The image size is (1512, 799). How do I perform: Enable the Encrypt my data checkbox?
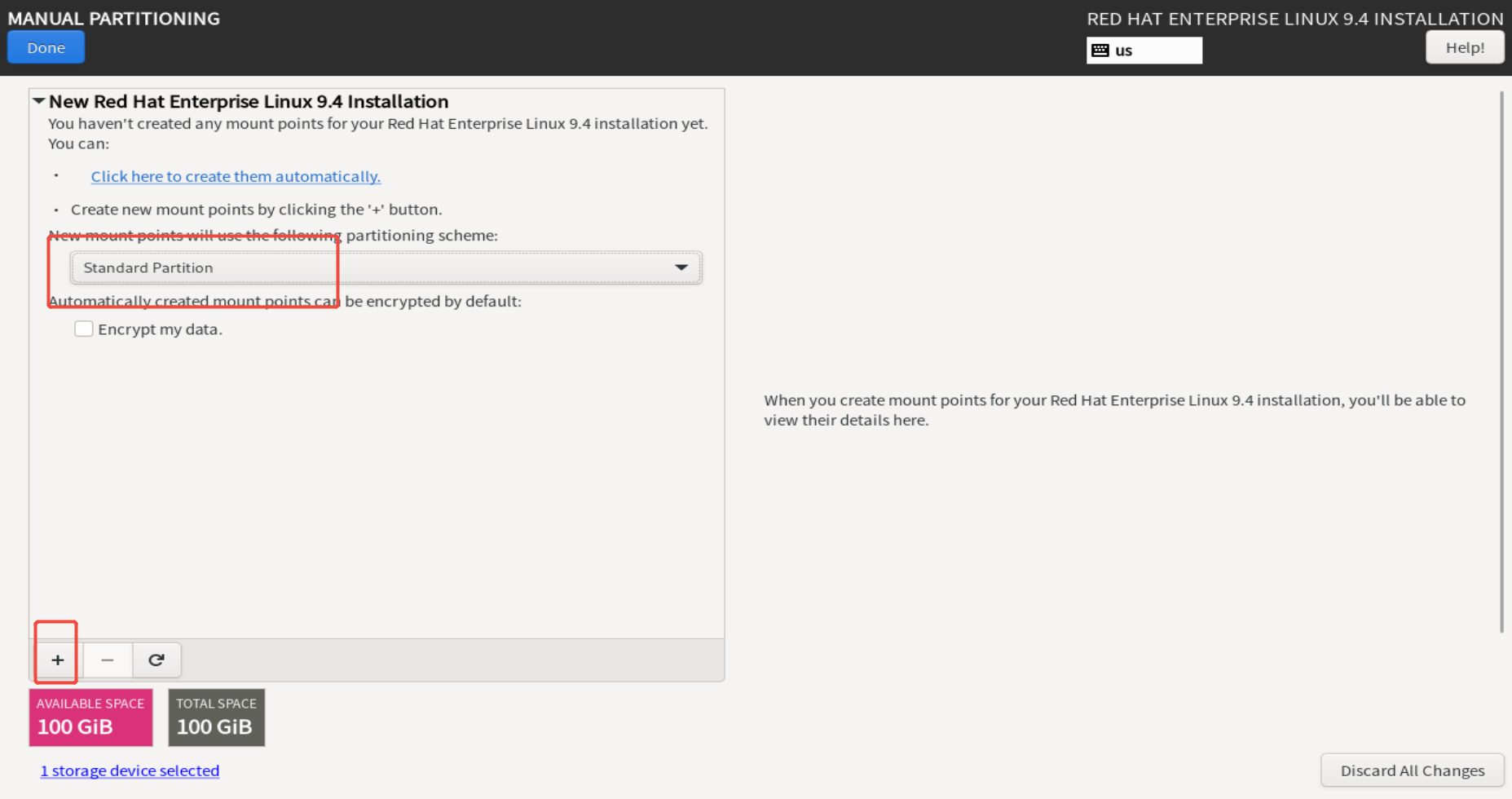(83, 329)
